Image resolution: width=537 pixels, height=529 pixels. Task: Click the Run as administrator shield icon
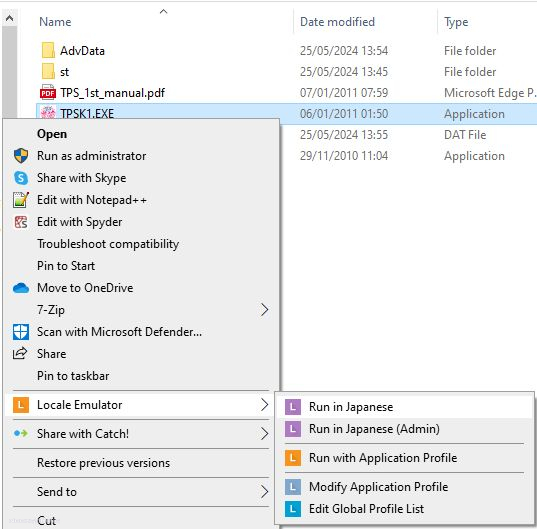(x=21, y=156)
